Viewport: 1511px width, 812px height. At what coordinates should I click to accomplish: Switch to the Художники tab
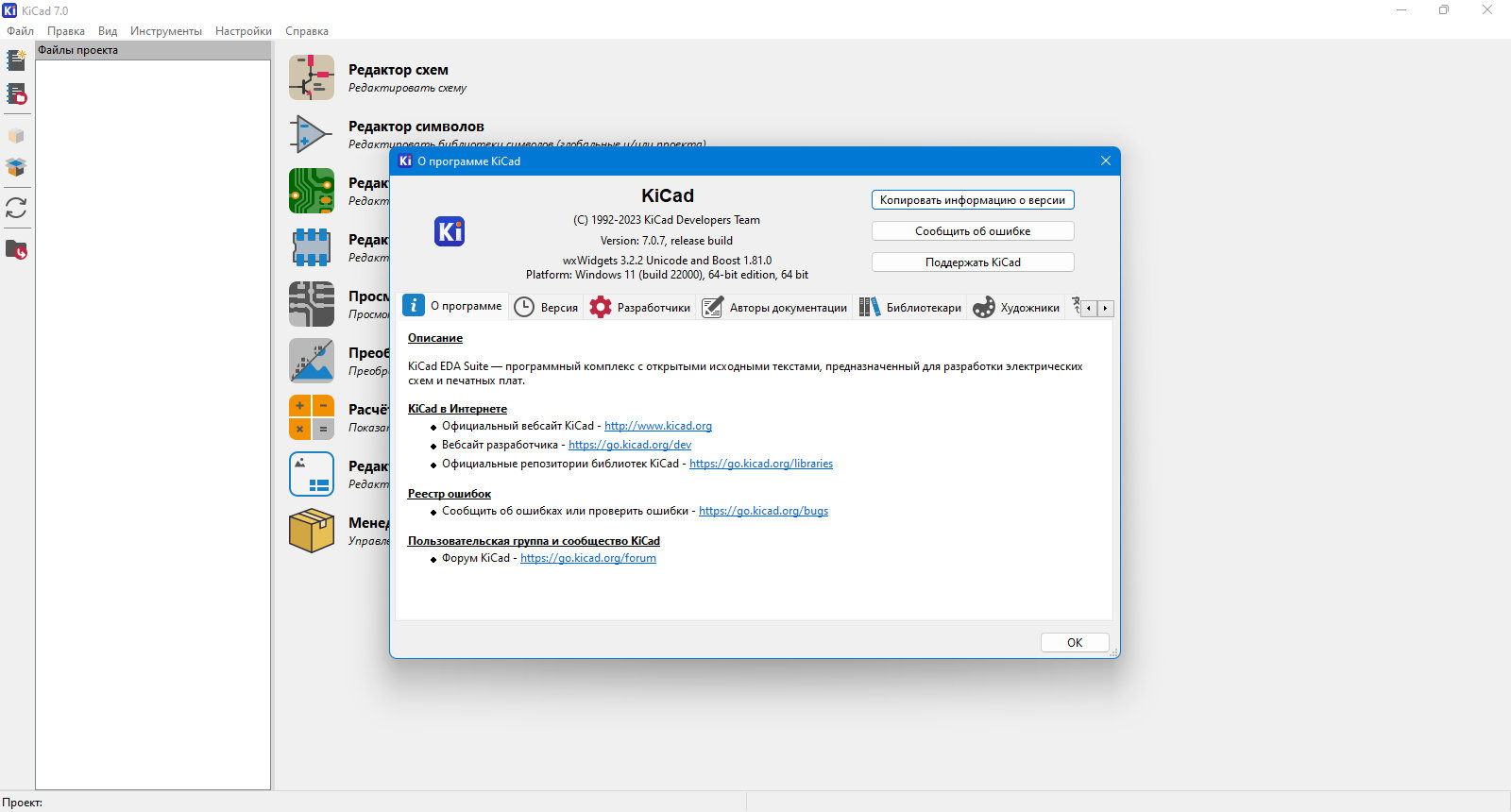(1016, 308)
